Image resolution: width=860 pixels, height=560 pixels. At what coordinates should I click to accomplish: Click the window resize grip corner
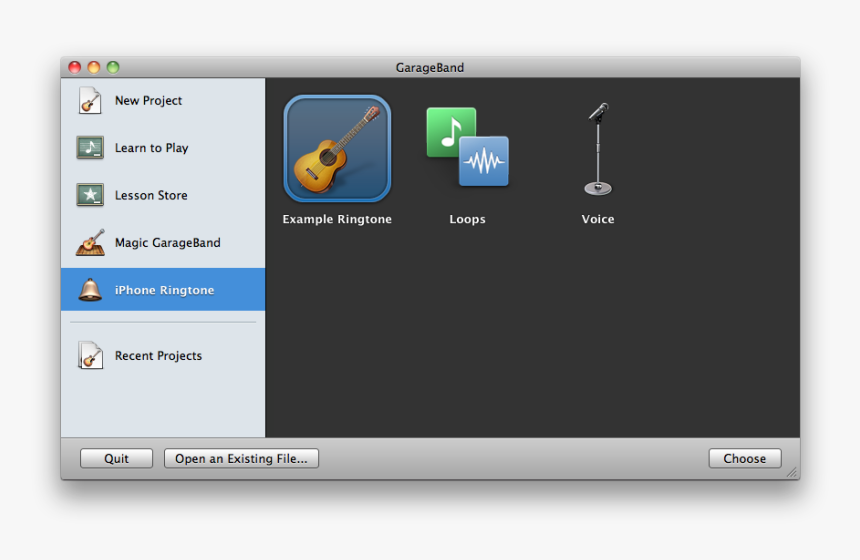(x=792, y=472)
